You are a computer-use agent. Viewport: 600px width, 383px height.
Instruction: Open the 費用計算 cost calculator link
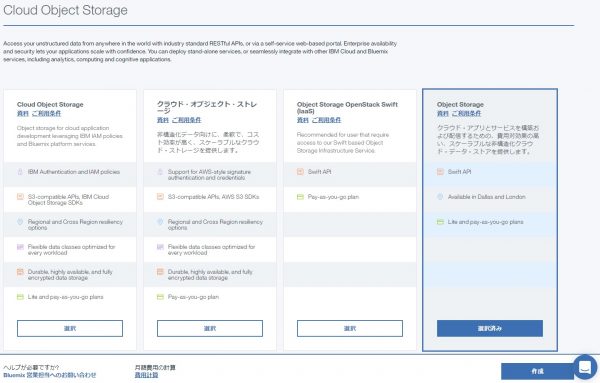coord(146,375)
